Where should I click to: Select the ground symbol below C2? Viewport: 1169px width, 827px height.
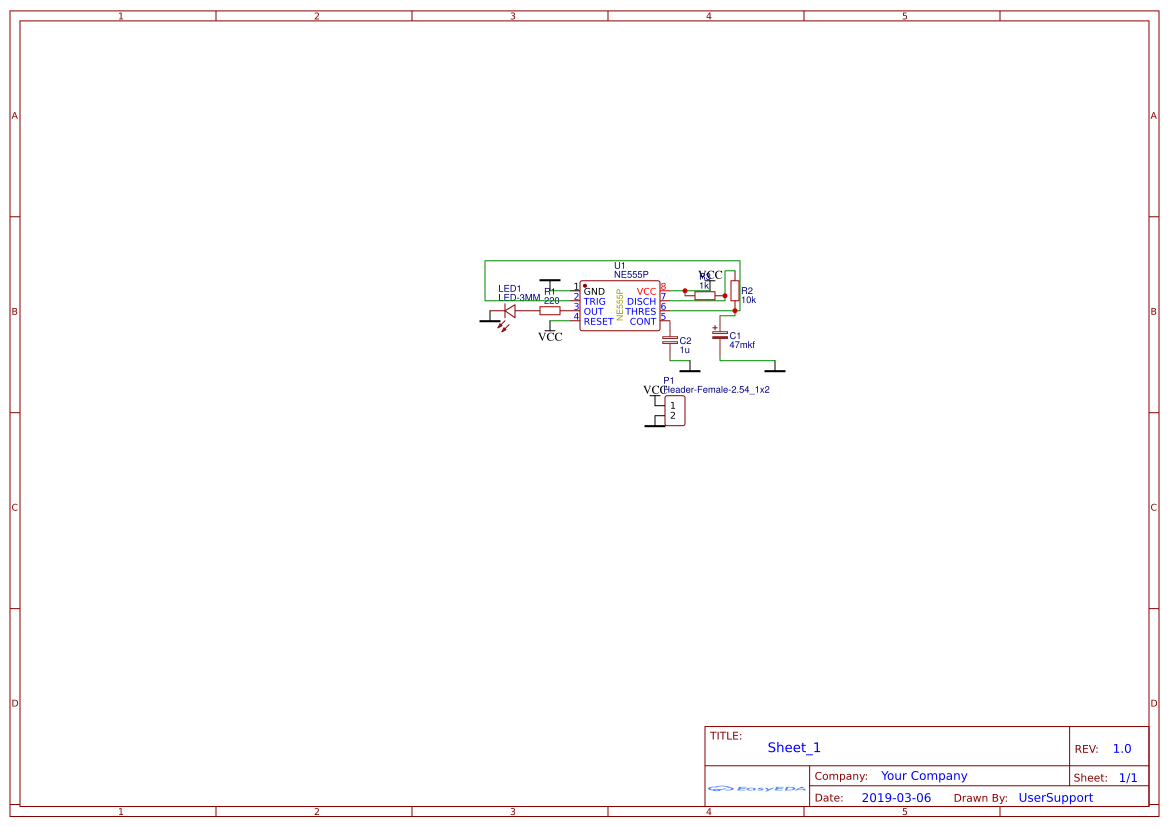[x=690, y=368]
